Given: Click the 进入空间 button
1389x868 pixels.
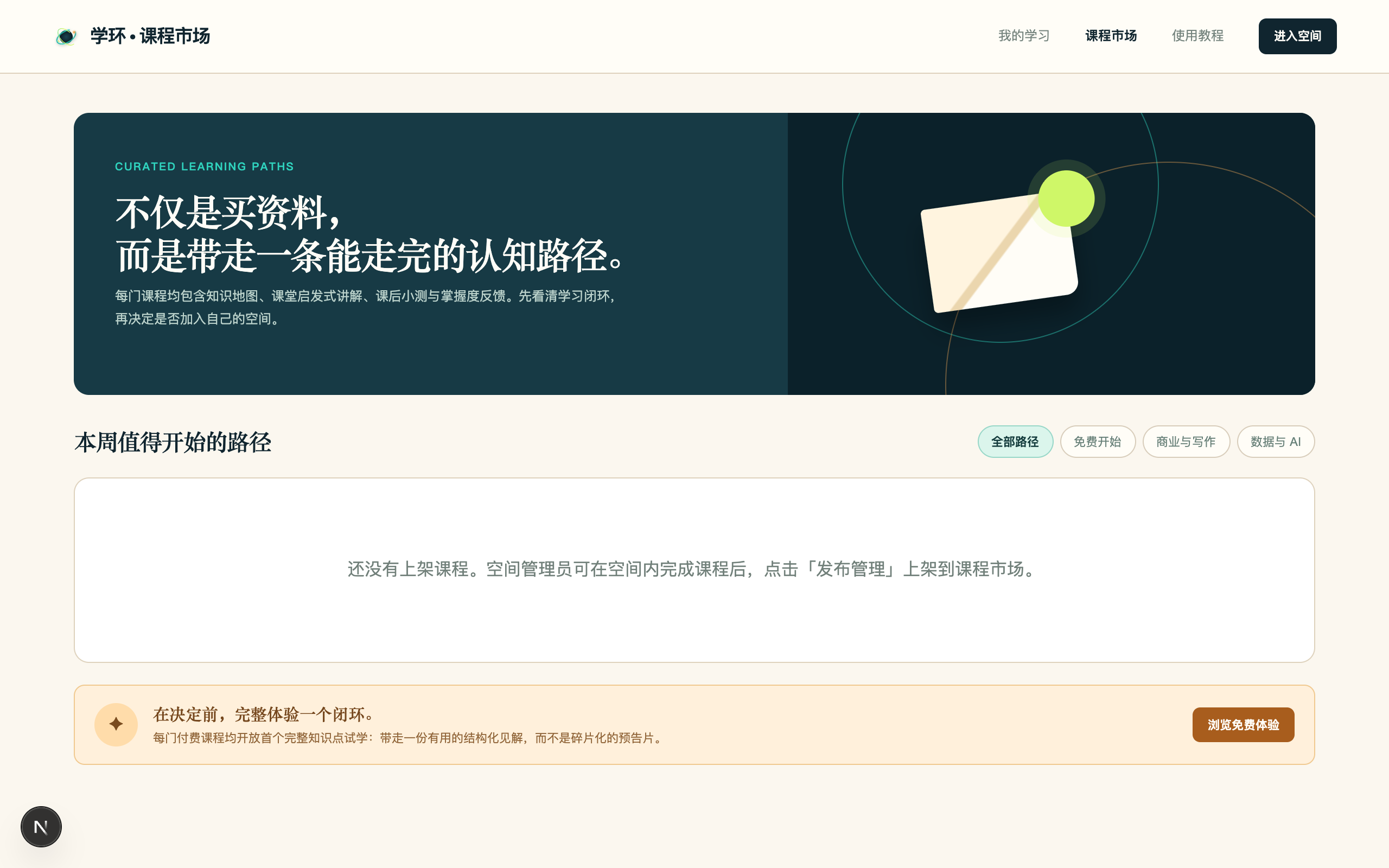Looking at the screenshot, I should 1297,36.
